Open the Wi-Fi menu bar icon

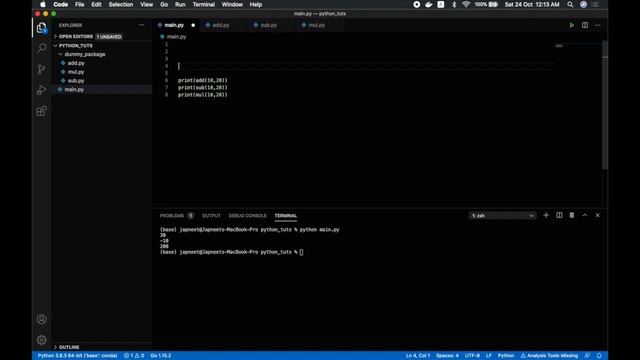click(466, 4)
